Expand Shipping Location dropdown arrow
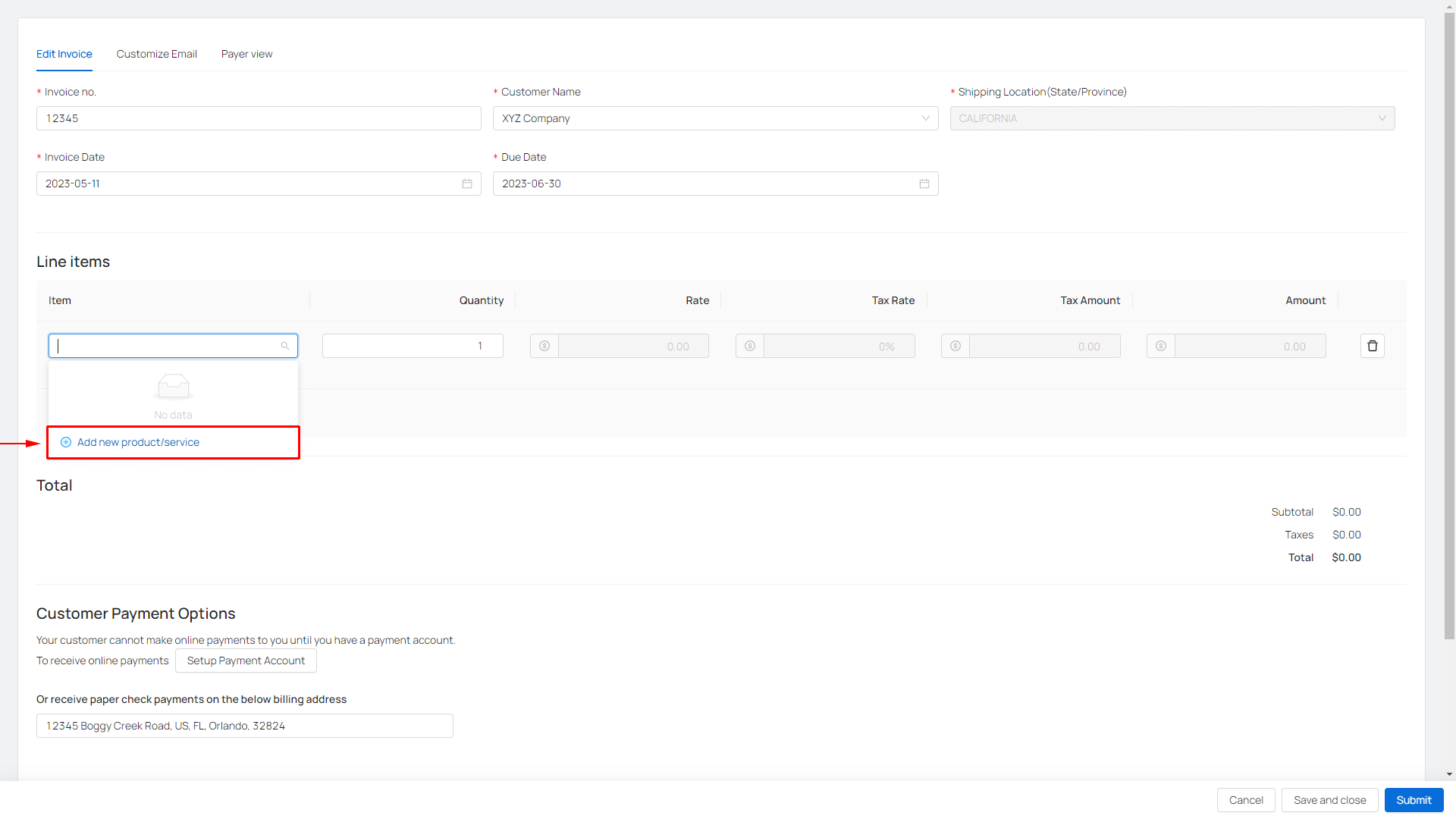 pos(1382,118)
